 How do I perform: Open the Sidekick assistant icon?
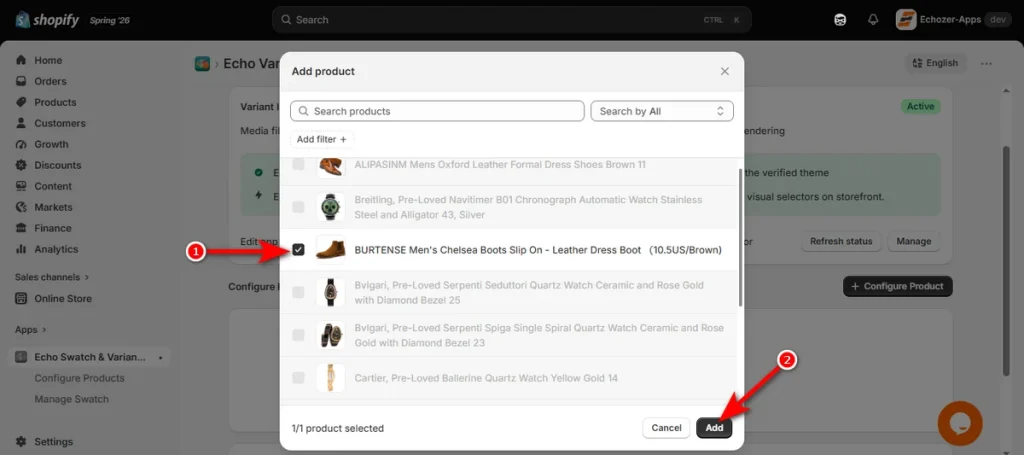point(840,20)
